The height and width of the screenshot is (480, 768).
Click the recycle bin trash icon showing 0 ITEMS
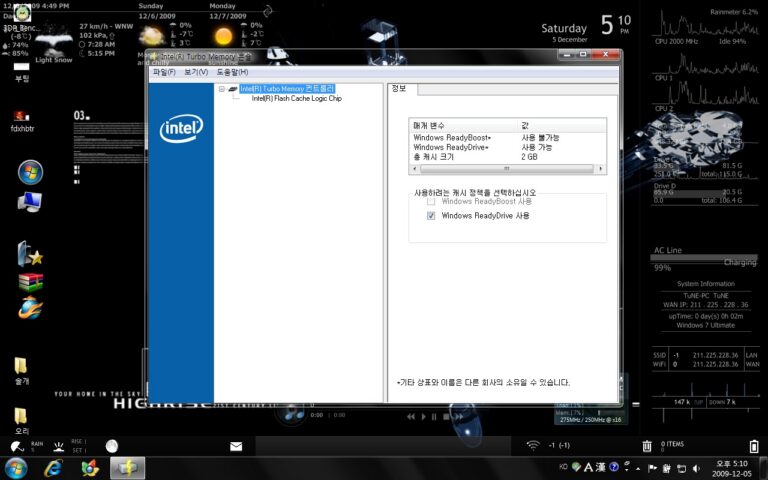coord(647,446)
